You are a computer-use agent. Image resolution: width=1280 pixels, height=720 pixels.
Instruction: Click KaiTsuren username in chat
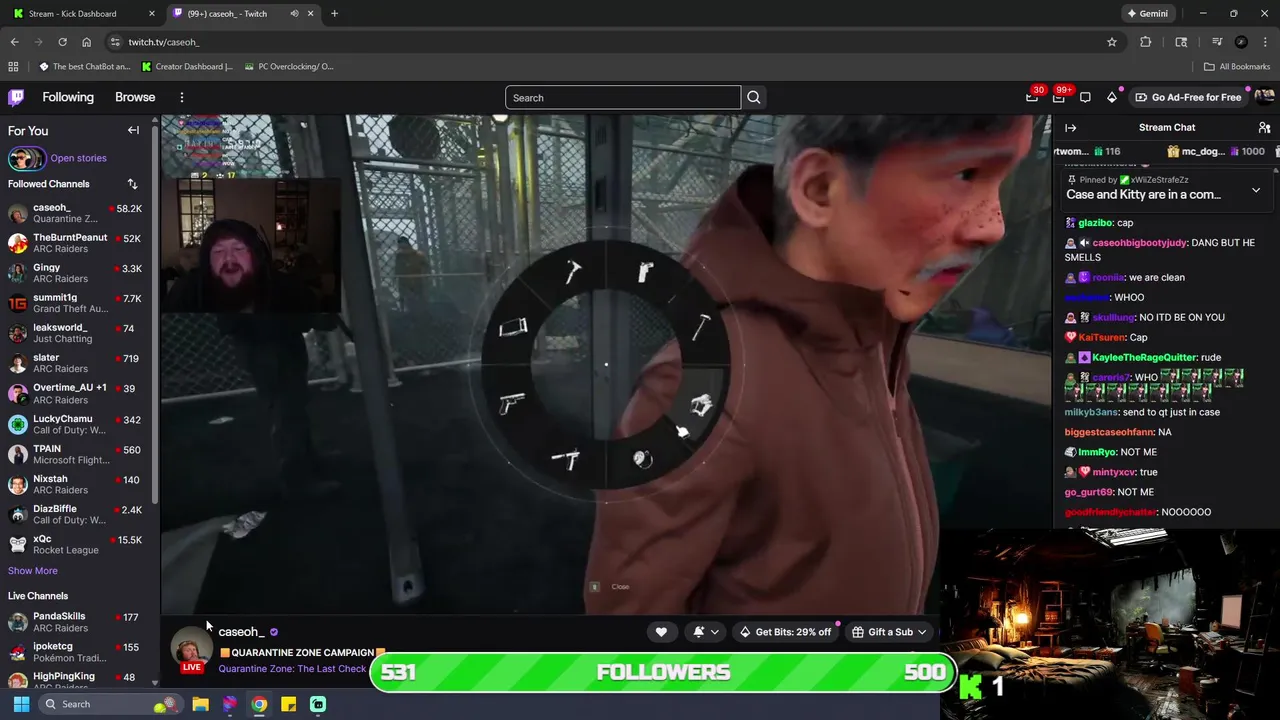coord(1101,338)
